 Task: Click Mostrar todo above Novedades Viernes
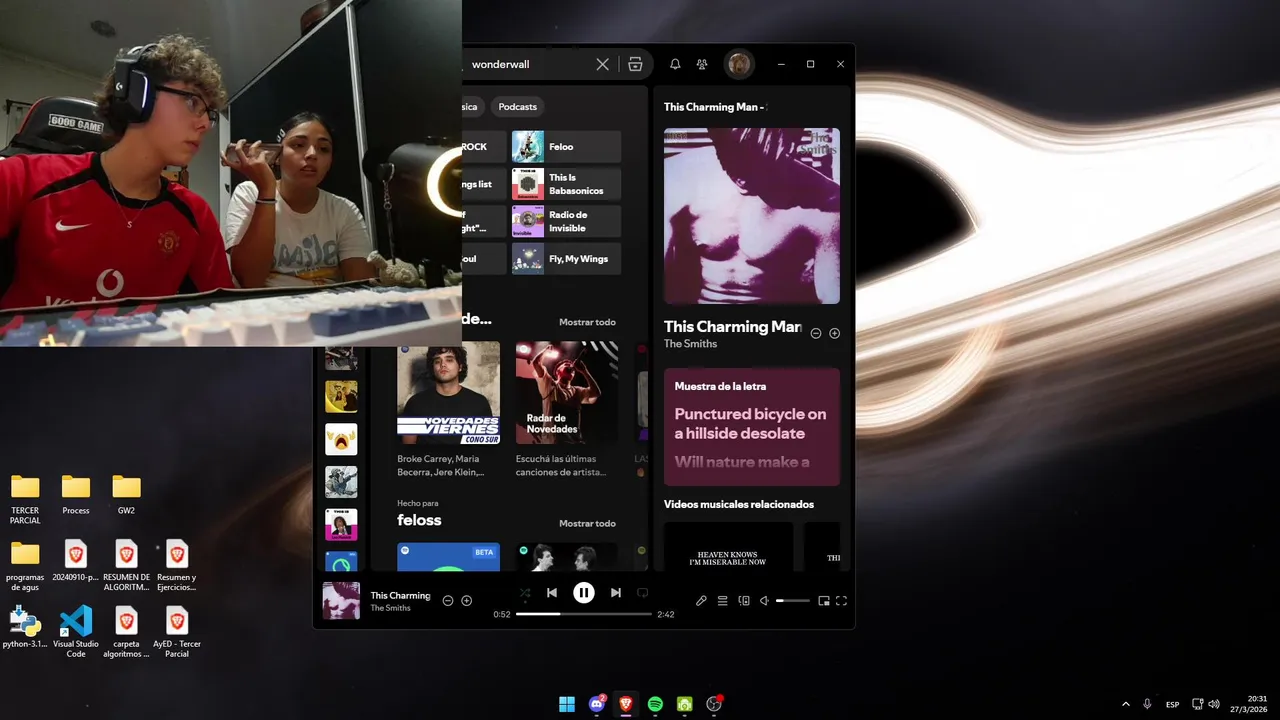tap(587, 322)
